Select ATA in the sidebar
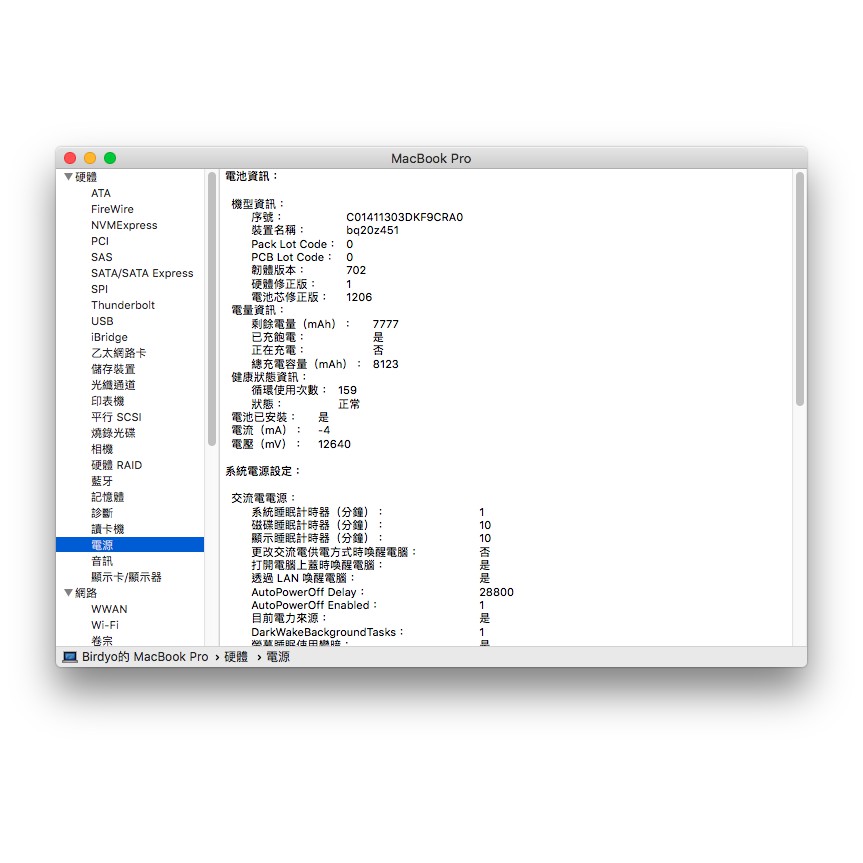The image size is (863, 863). [101, 193]
